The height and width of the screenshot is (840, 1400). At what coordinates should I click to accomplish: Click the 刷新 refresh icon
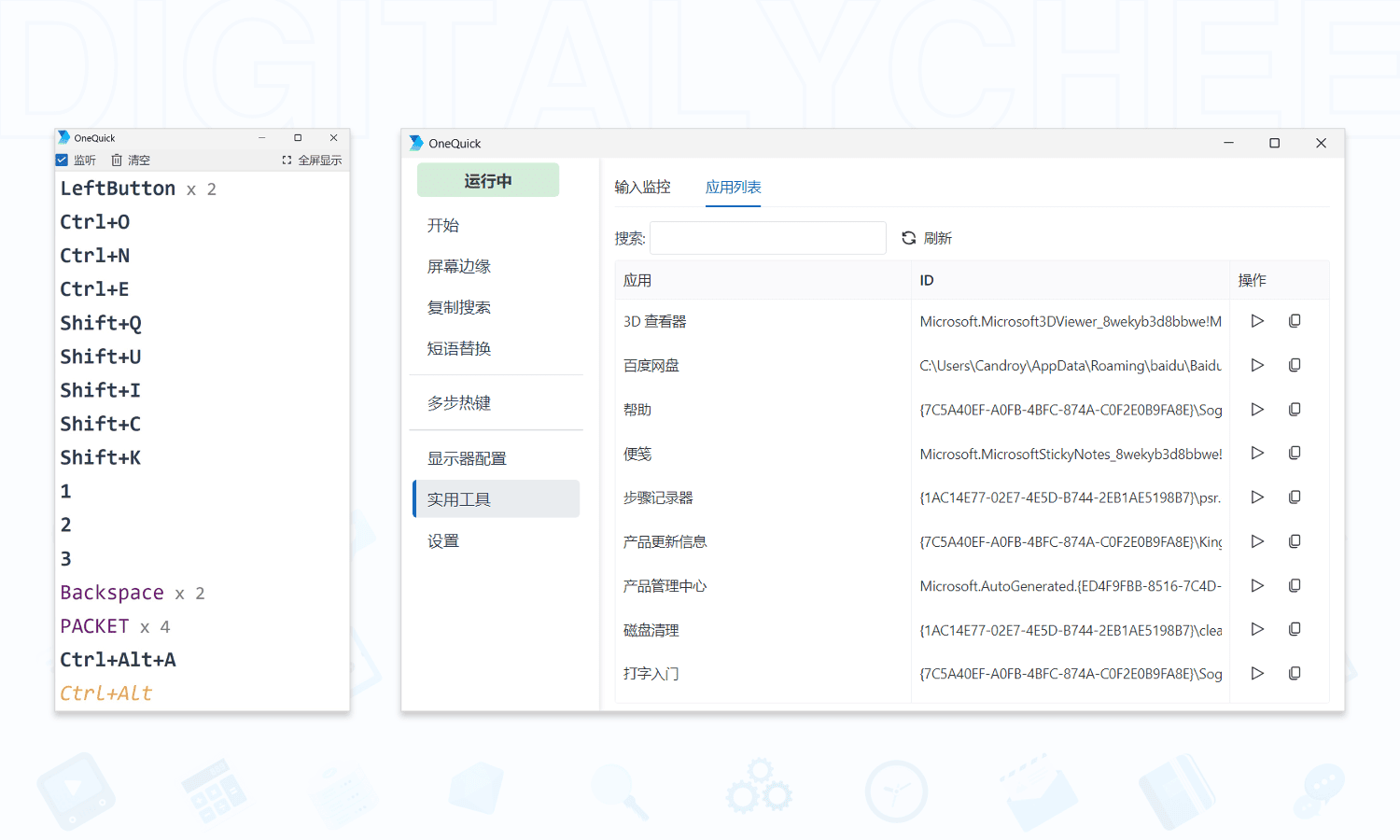point(909,238)
